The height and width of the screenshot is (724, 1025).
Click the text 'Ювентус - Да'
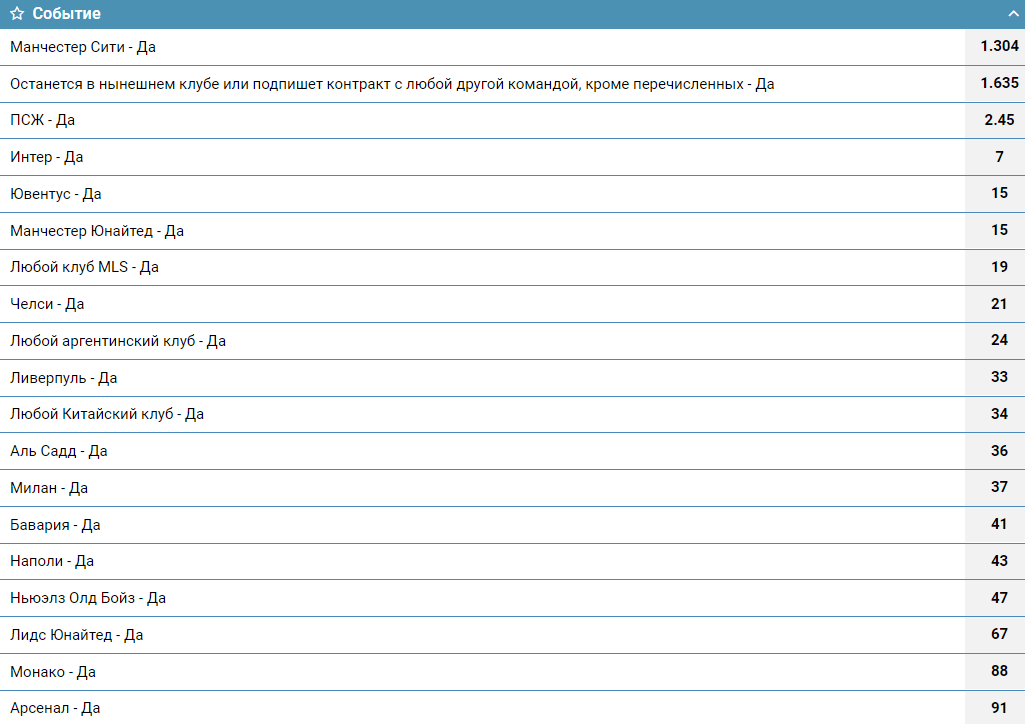56,194
